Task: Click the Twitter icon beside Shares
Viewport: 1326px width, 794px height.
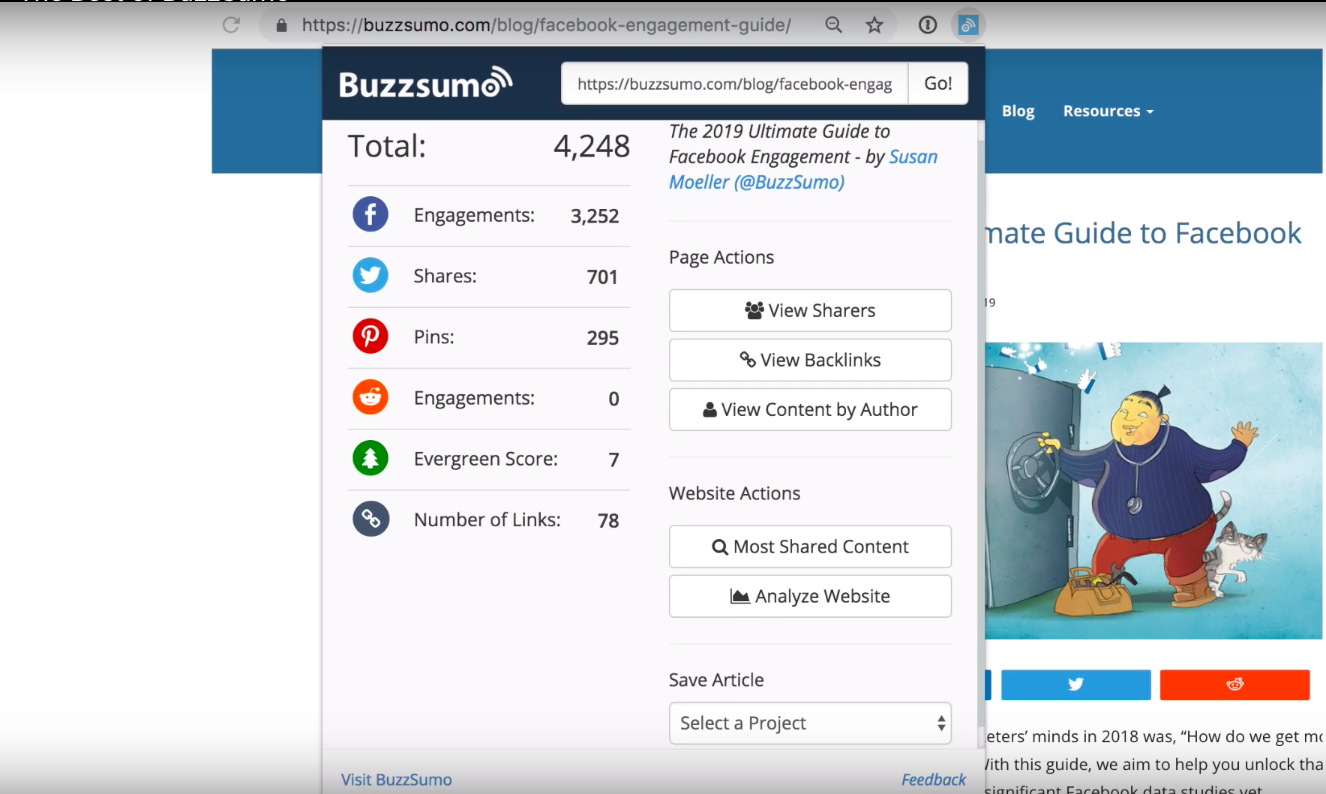Action: click(370, 275)
